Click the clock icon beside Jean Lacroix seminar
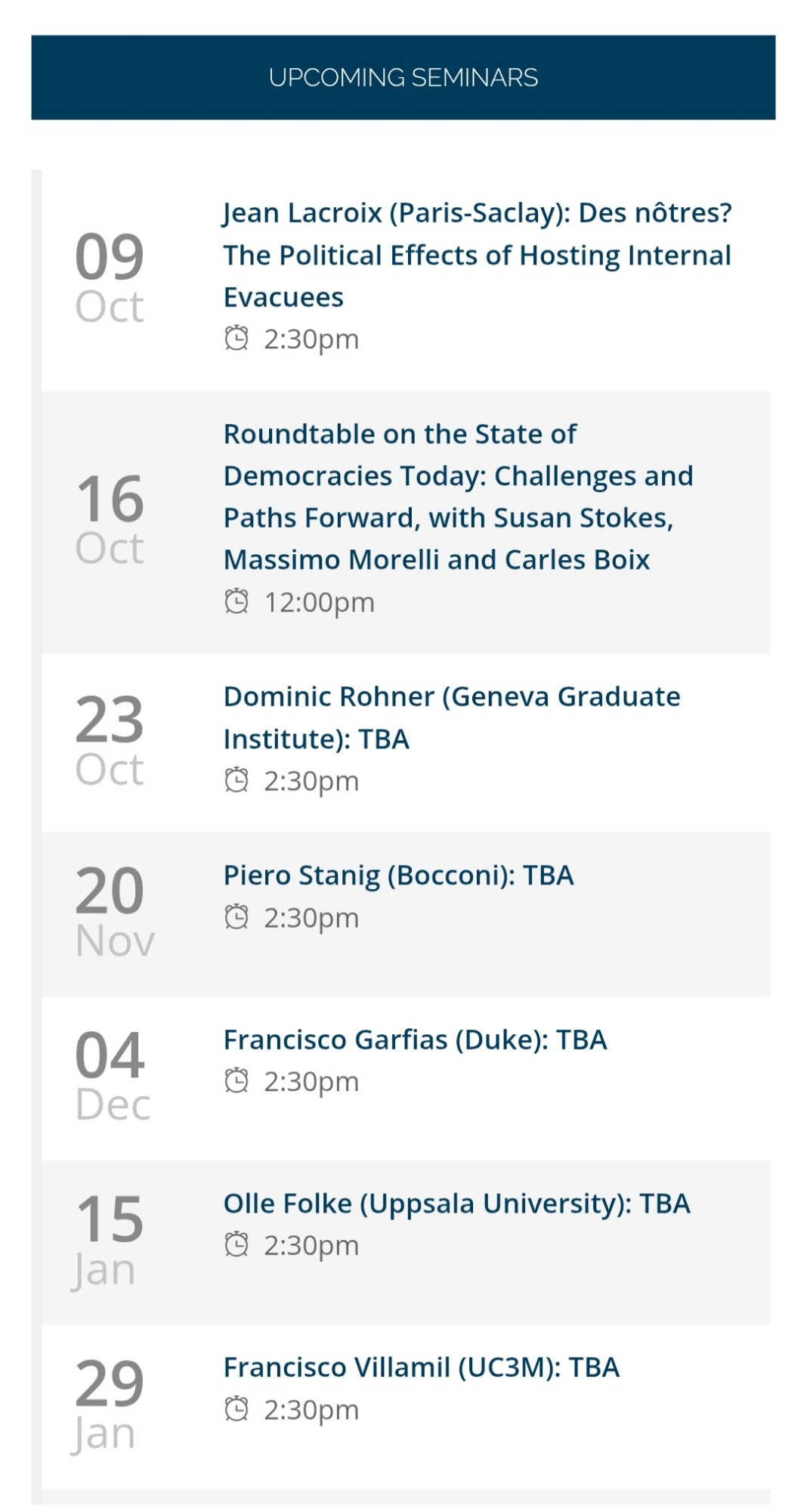The width and height of the screenshot is (807, 1512). click(237, 338)
